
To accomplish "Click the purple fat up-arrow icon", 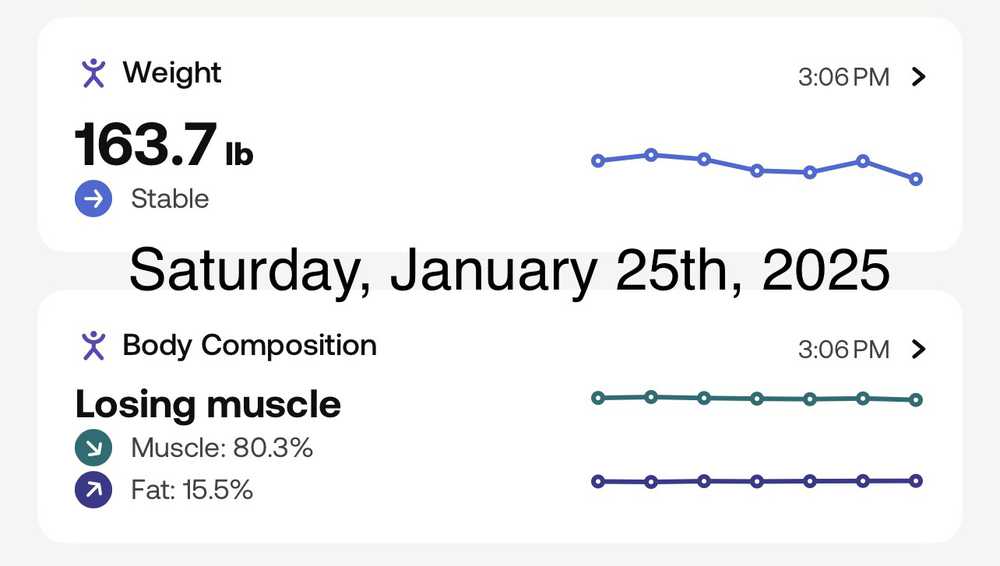I will tap(93, 490).
